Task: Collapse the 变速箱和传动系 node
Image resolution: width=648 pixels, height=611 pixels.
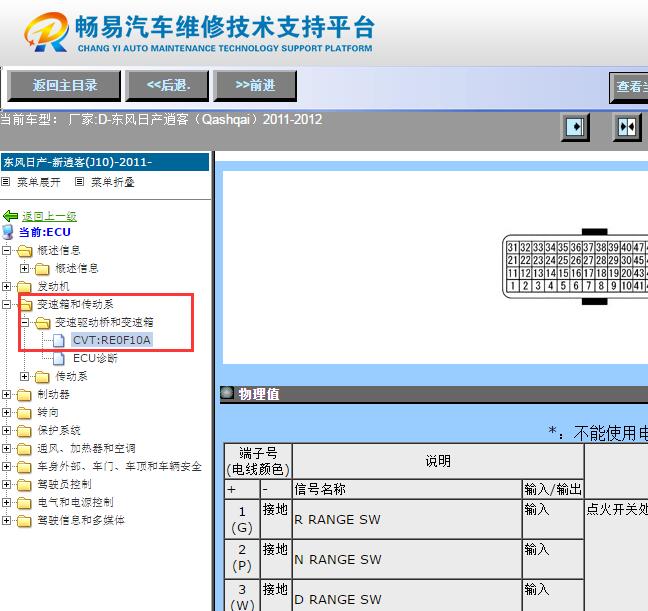Action: pos(6,304)
